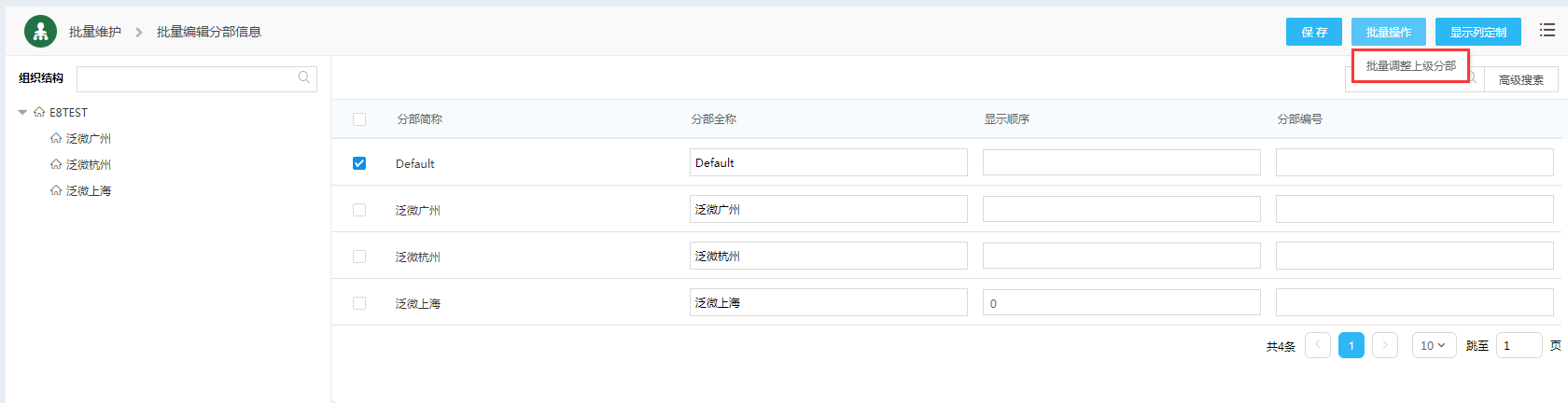The height and width of the screenshot is (403, 1568).
Task: Click the house icon next to 泛微广州
Action: pos(56,138)
